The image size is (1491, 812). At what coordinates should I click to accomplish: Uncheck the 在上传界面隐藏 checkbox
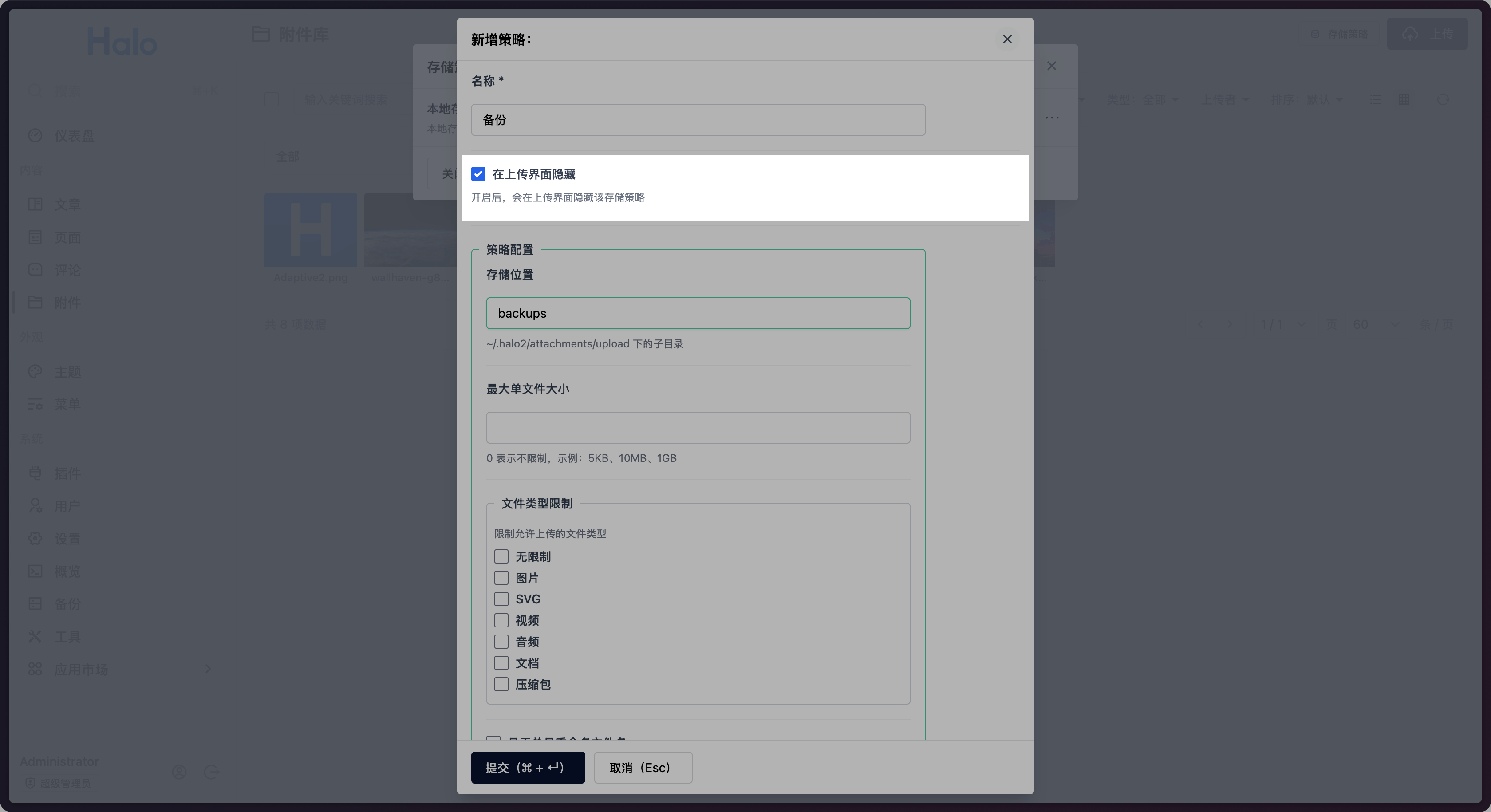click(478, 174)
